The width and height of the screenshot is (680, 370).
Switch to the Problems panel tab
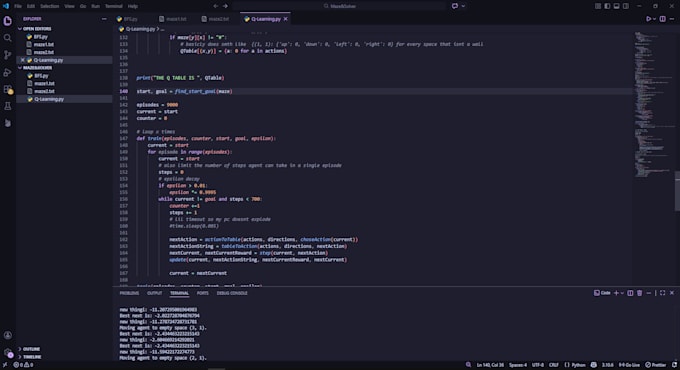click(129, 293)
